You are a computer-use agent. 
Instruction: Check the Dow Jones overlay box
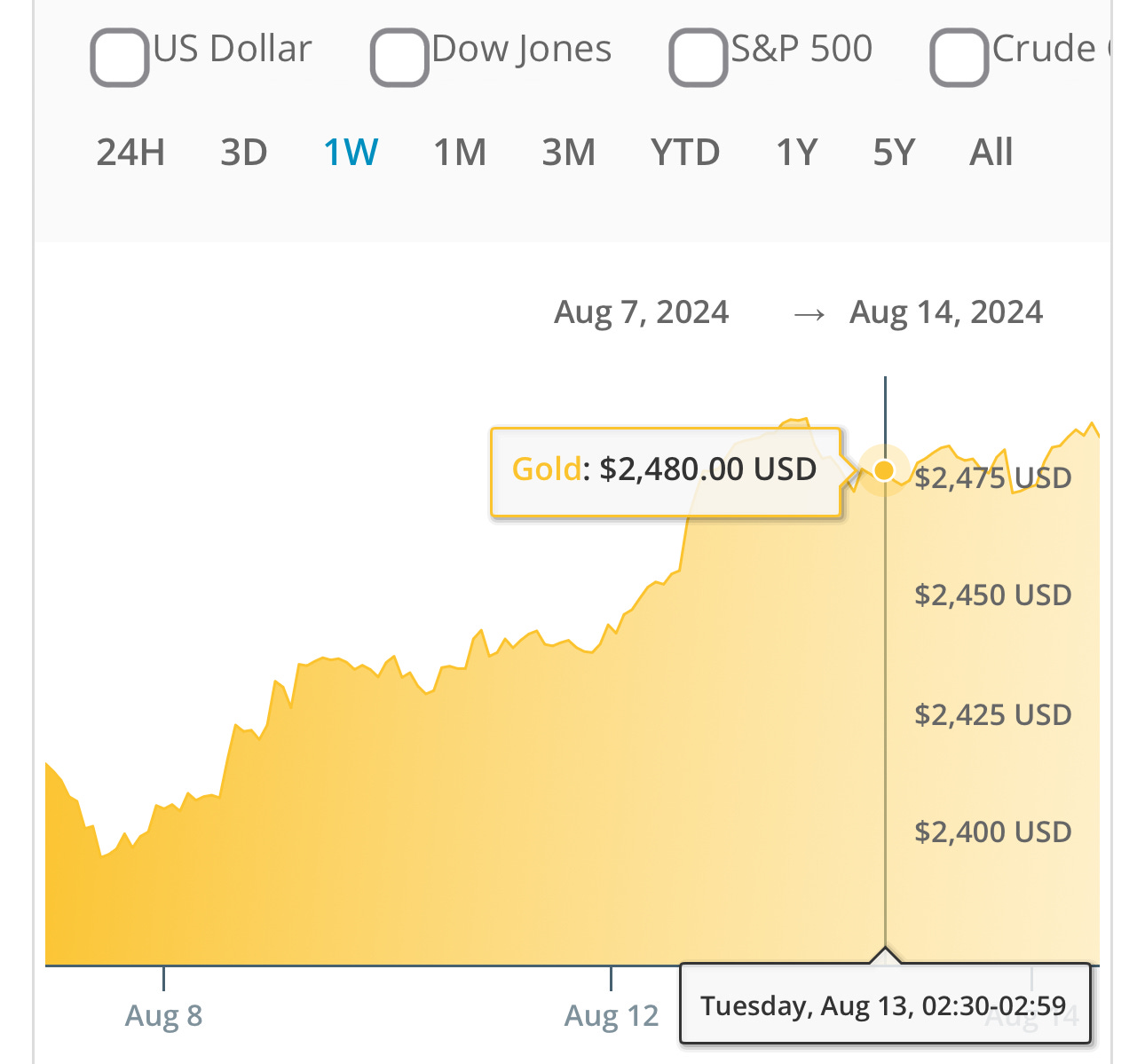pos(399,58)
